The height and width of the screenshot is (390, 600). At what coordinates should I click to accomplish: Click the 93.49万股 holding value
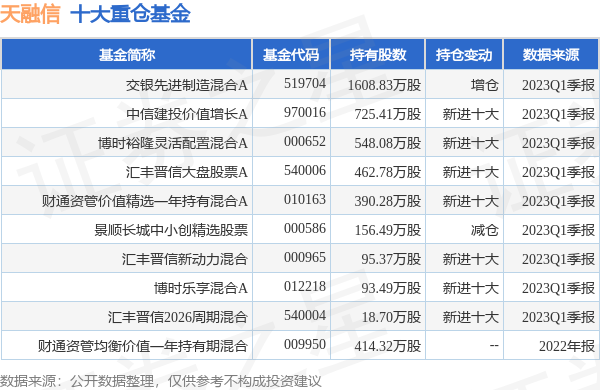(x=391, y=288)
